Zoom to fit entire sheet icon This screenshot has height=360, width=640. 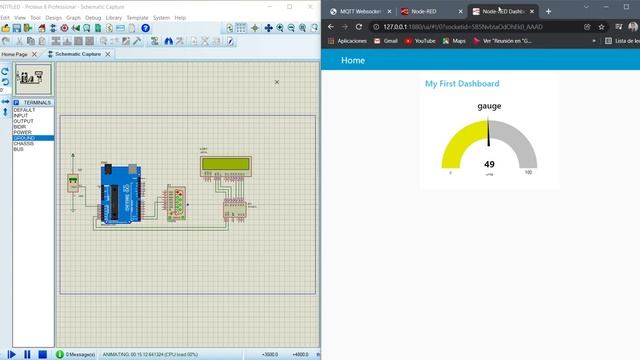click(302, 28)
